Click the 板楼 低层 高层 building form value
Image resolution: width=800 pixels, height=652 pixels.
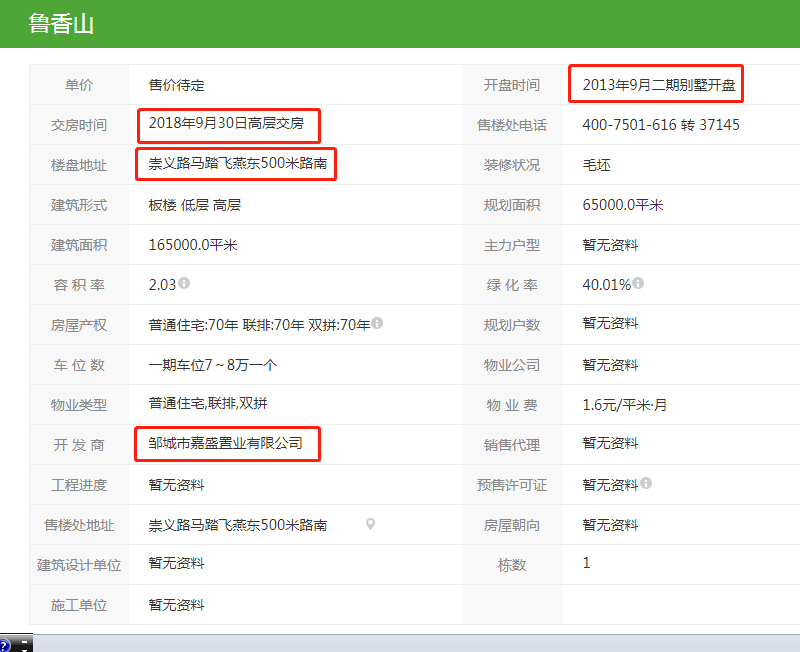pyautogui.click(x=194, y=205)
